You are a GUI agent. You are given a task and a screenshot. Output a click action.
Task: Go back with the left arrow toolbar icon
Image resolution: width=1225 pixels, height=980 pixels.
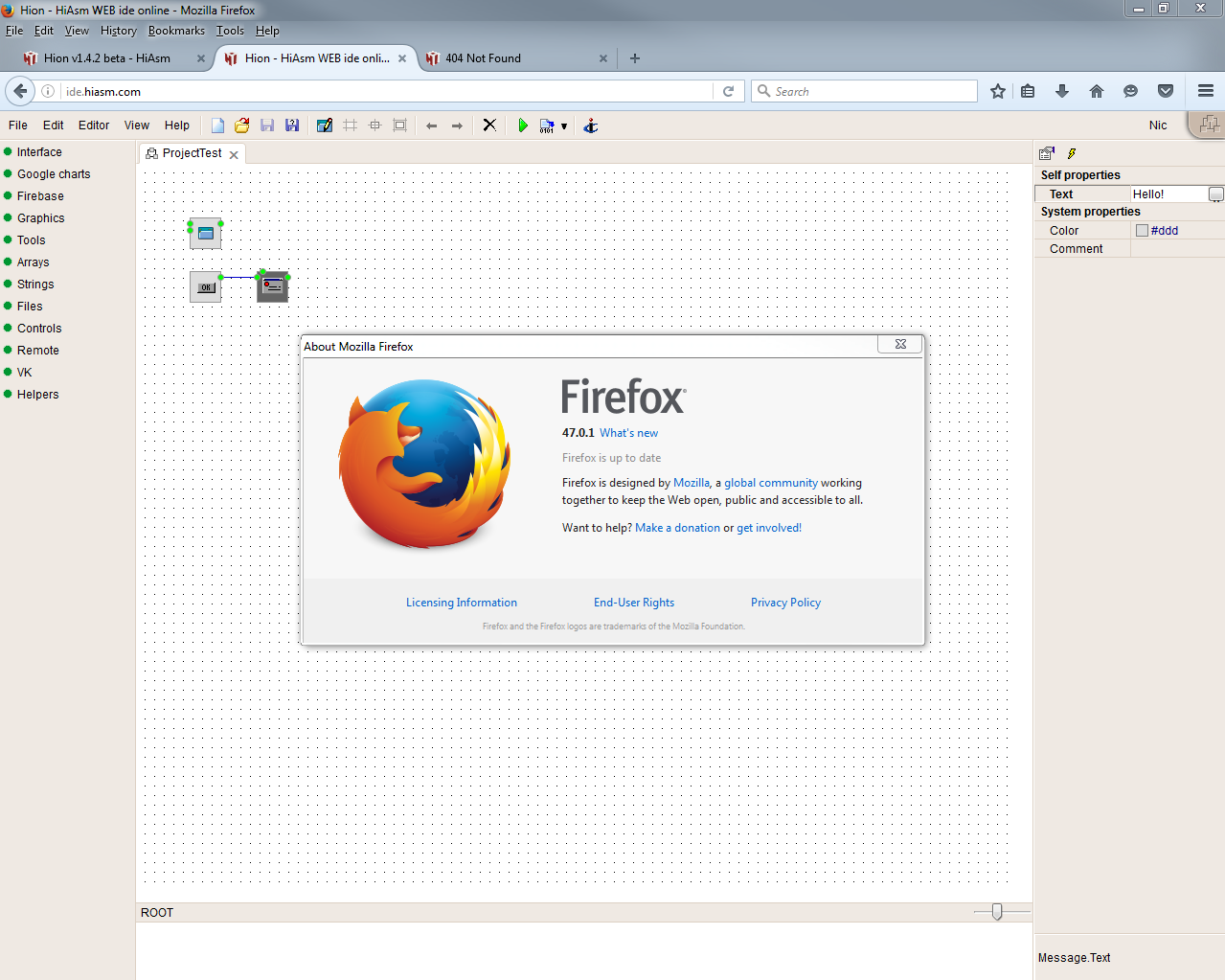[432, 125]
